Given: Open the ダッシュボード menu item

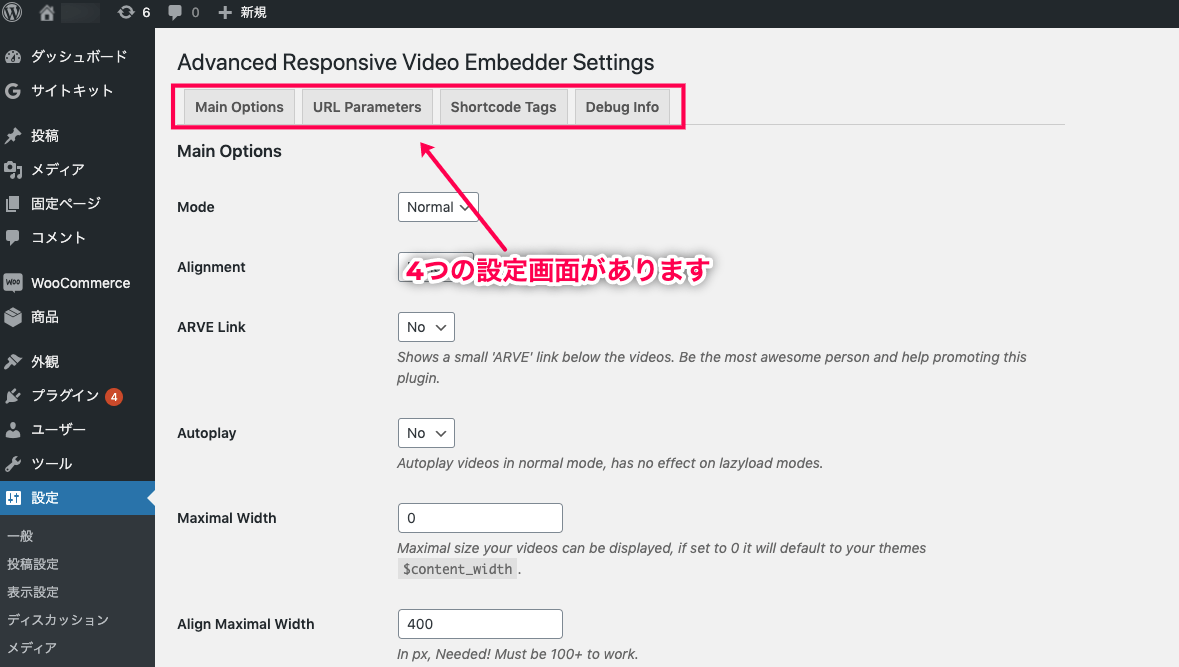Looking at the screenshot, I should pyautogui.click(x=77, y=56).
